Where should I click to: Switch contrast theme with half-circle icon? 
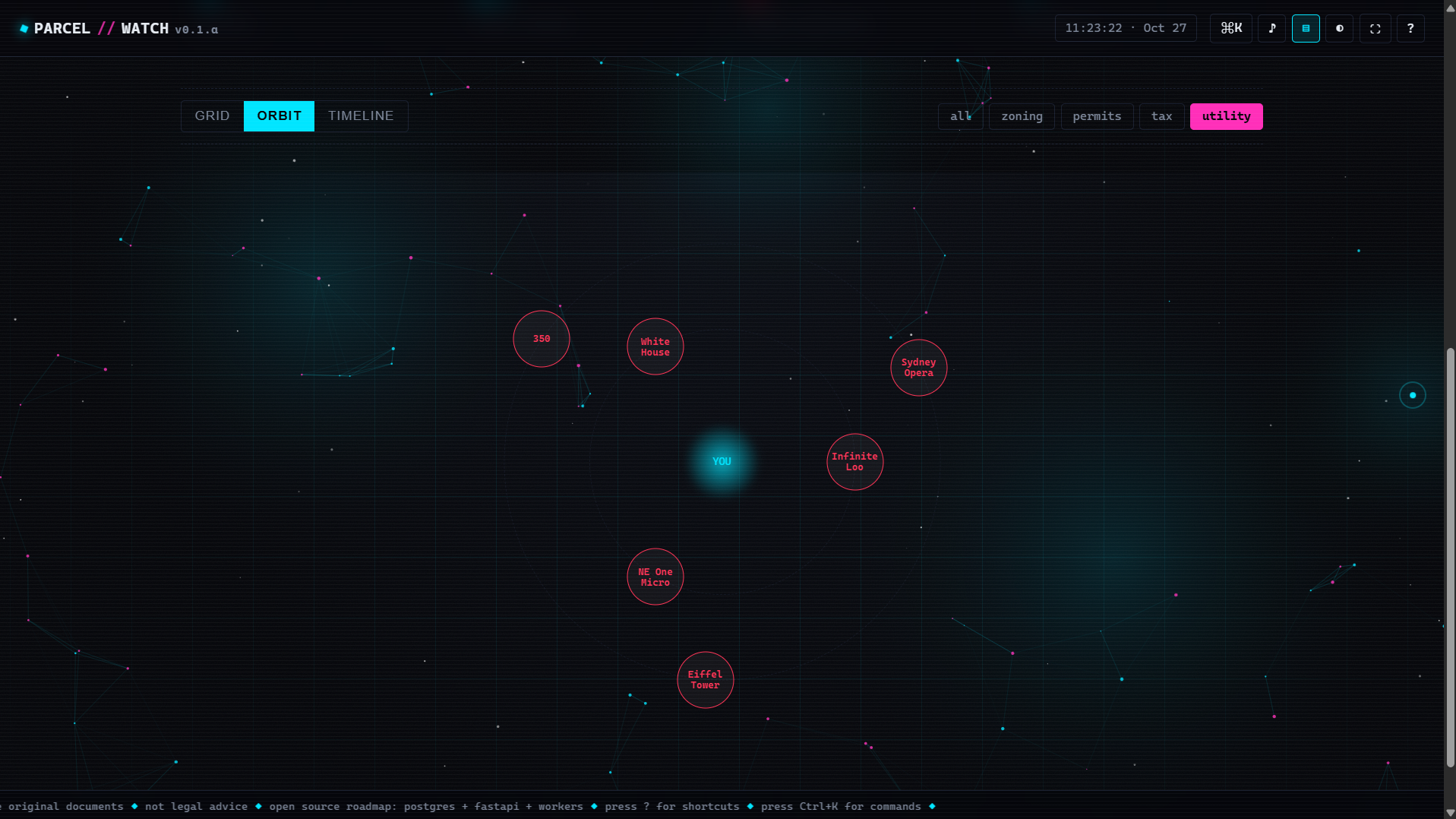pos(1340,28)
